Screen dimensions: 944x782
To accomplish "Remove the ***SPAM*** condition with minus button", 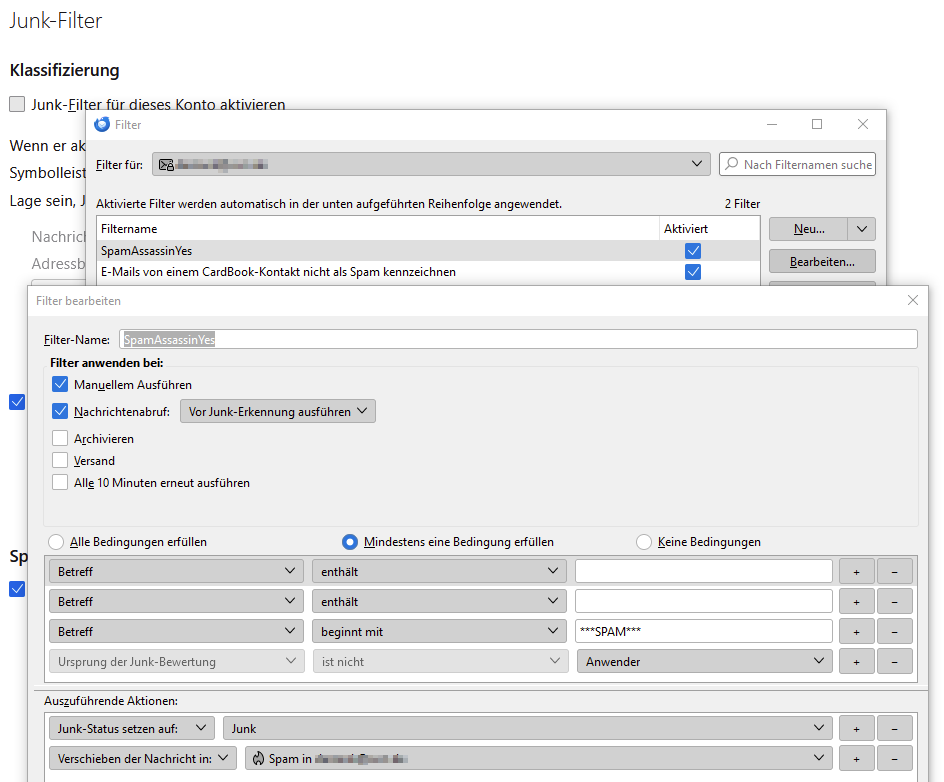I will click(x=894, y=632).
